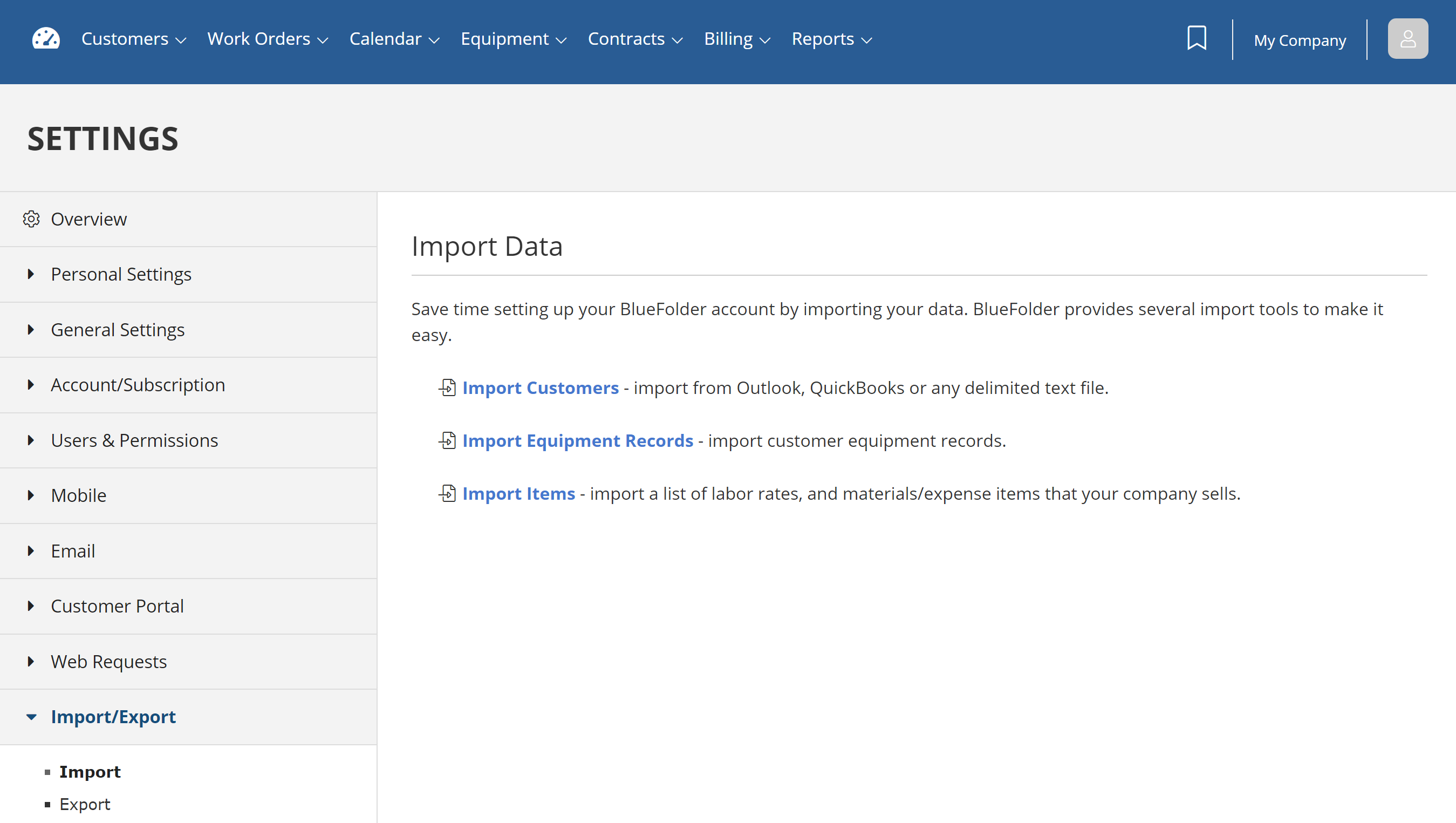This screenshot has width=1456, height=823.
Task: Open the user profile avatar
Action: (1407, 39)
